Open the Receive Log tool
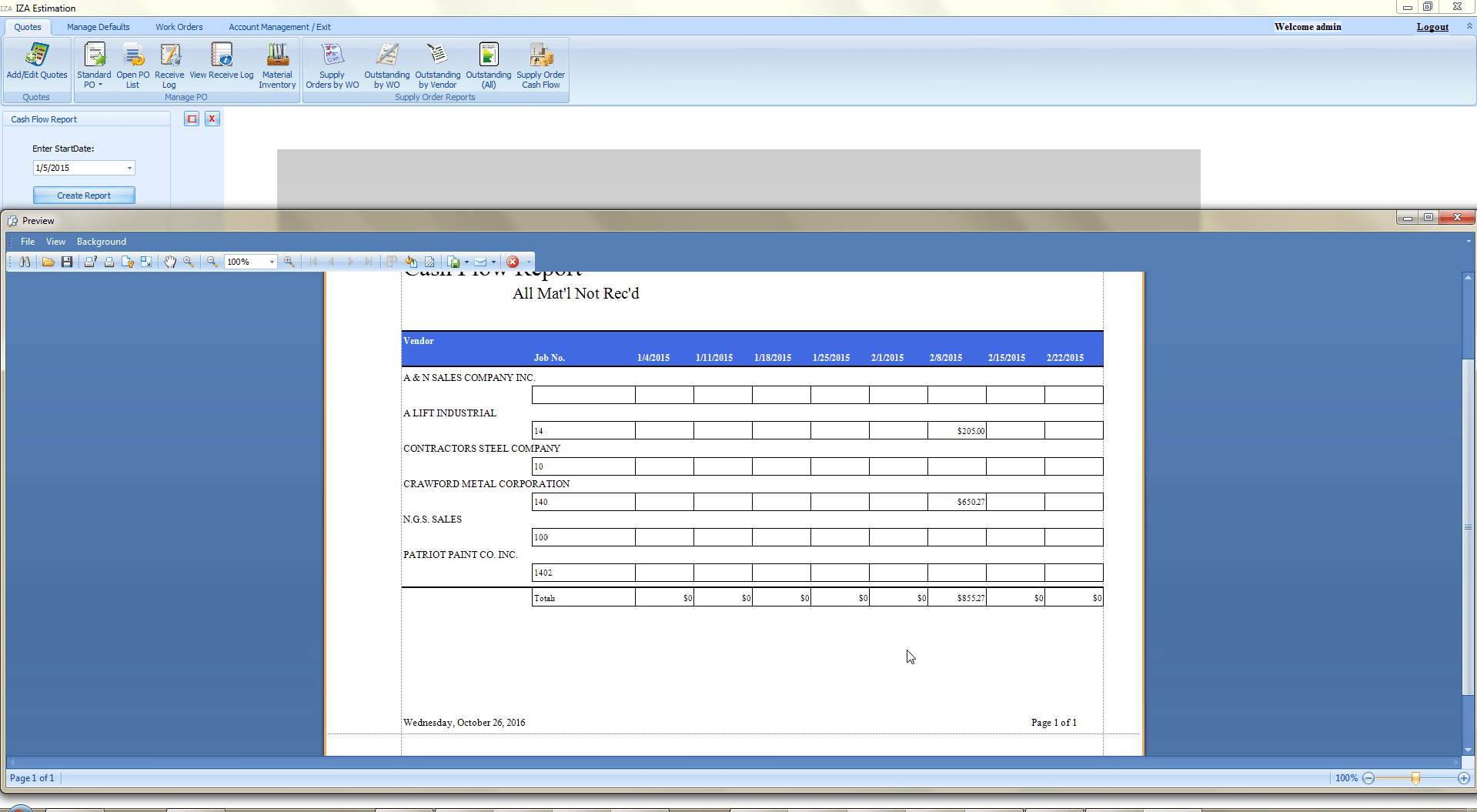This screenshot has height=812, width=1477. [169, 65]
